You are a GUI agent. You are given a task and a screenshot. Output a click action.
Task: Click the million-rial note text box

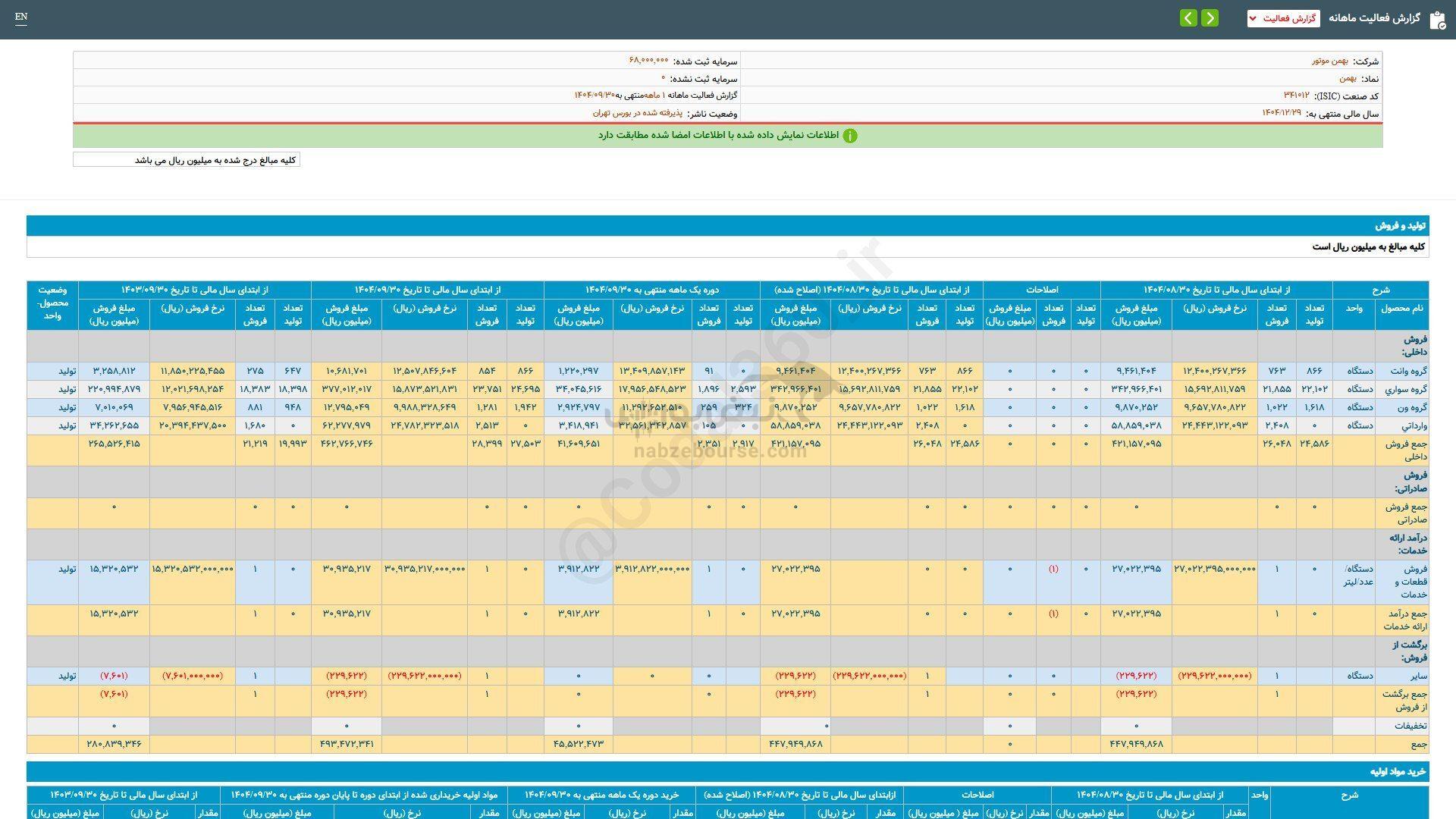[187, 160]
